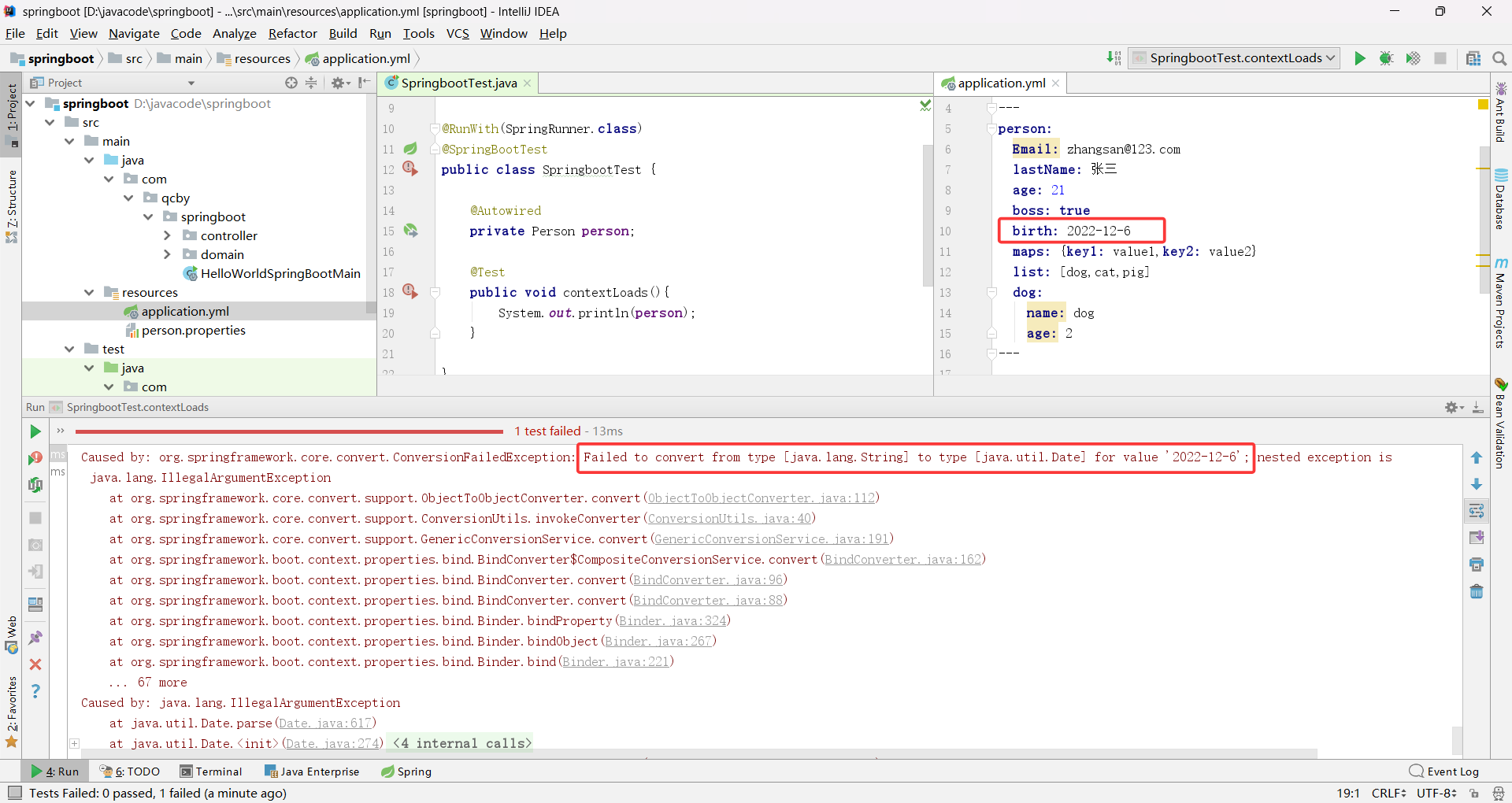The width and height of the screenshot is (1512, 803).
Task: Click the Build project arrow icon
Action: pyautogui.click(x=1114, y=57)
